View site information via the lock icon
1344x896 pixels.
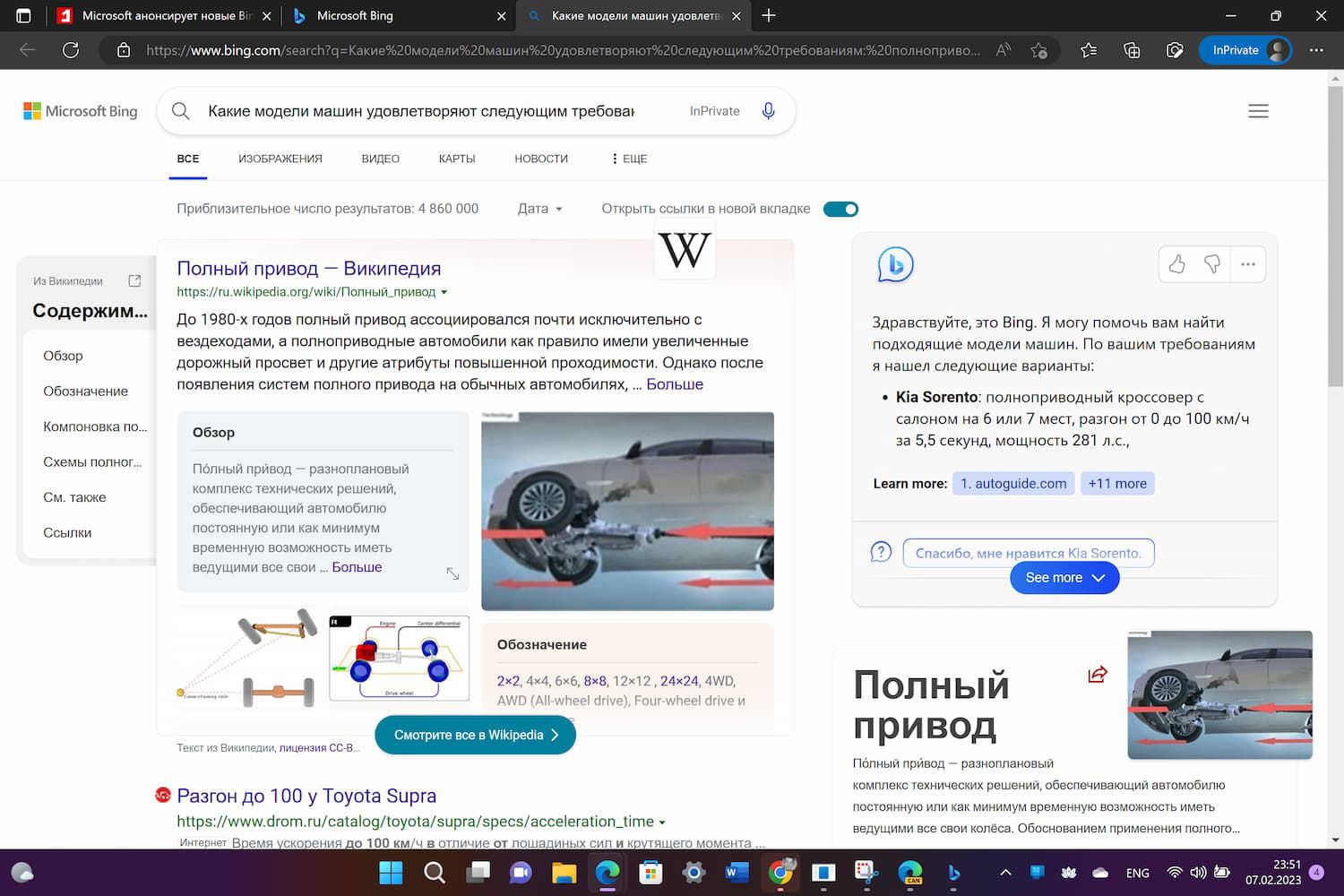124,50
